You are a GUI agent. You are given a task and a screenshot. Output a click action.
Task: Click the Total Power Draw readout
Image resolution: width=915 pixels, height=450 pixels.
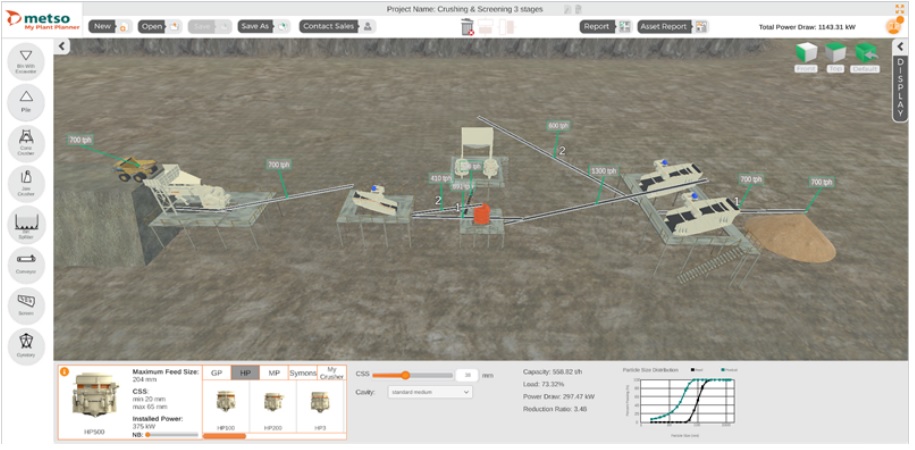pyautogui.click(x=806, y=27)
